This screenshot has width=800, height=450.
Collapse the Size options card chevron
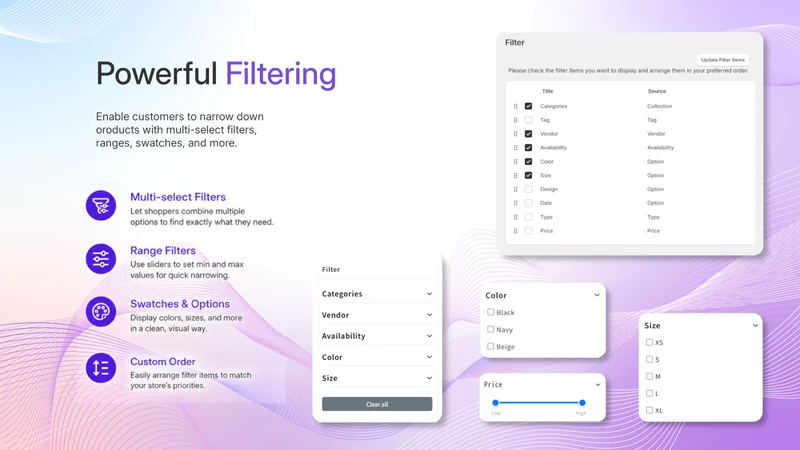[755, 326]
